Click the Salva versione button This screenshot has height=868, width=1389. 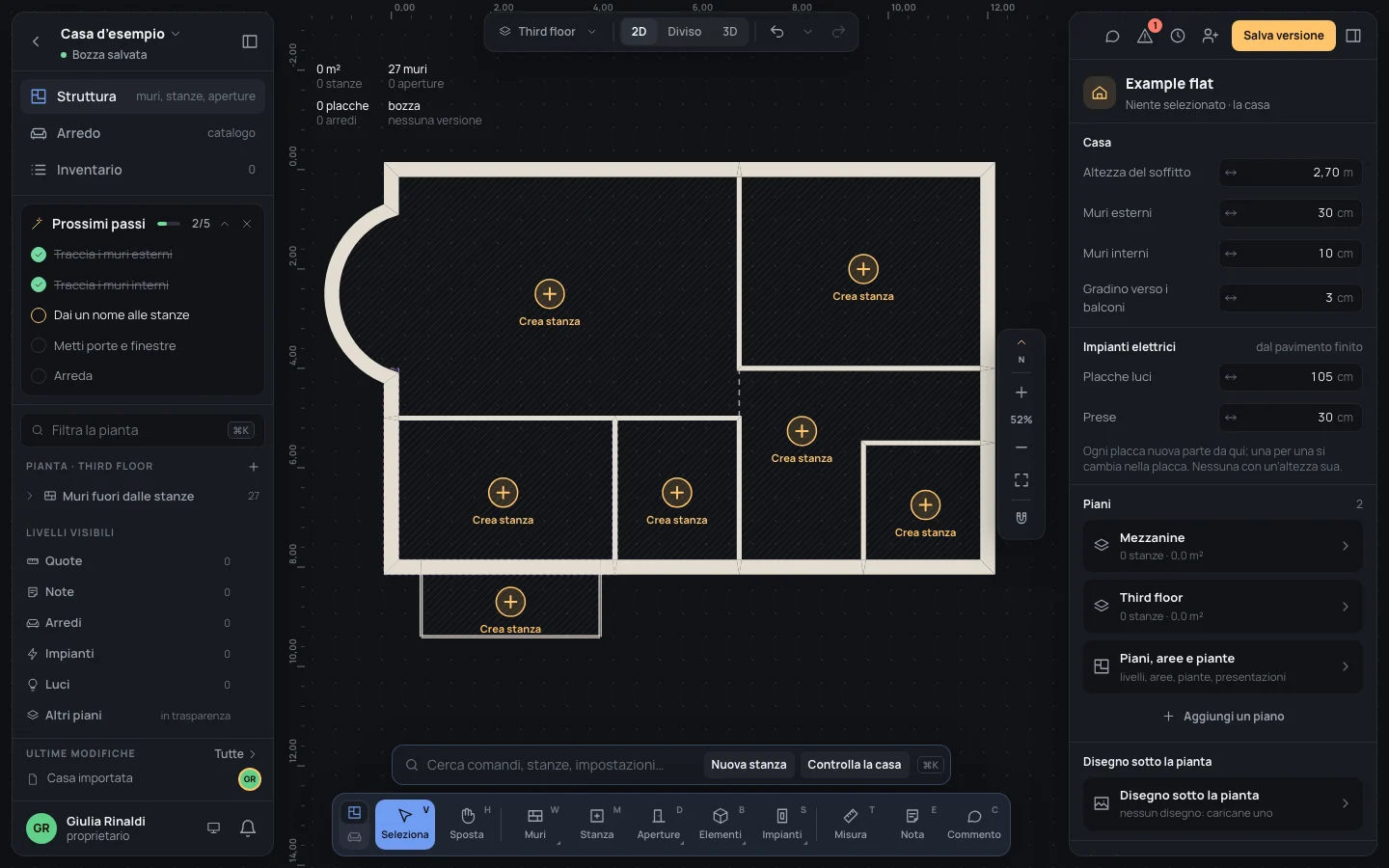(1283, 36)
